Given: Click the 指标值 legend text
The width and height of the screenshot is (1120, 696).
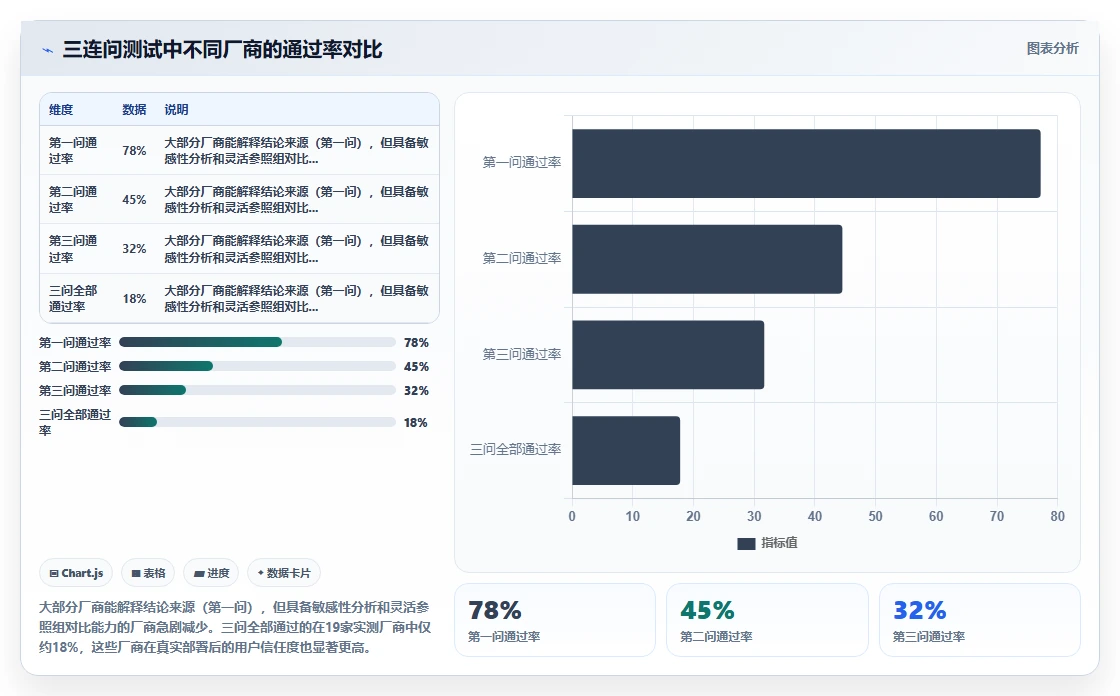Looking at the screenshot, I should (x=779, y=543).
